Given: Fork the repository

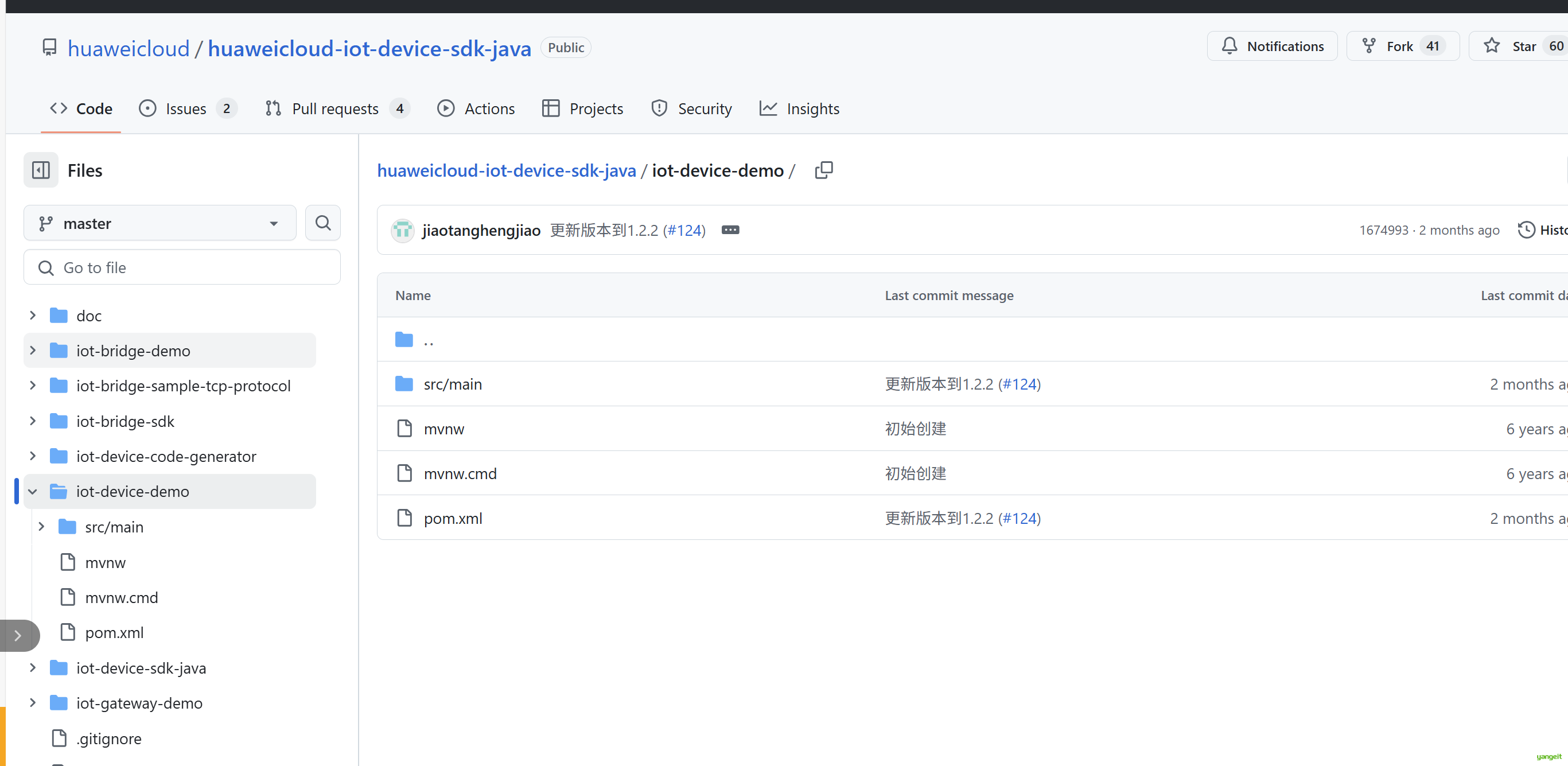Looking at the screenshot, I should (1402, 46).
